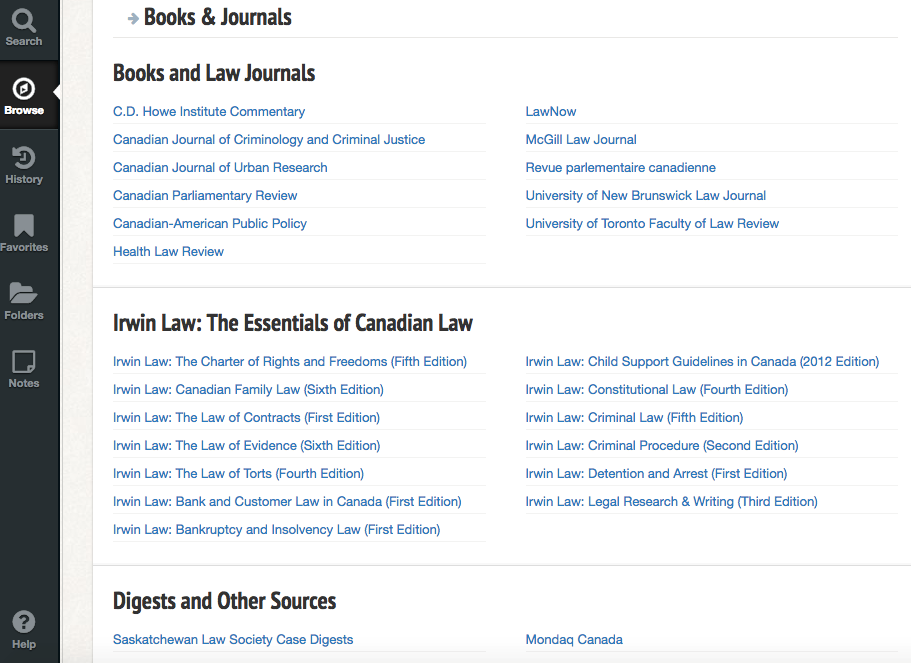Open C.D. Howe Institute Commentary
This screenshot has height=663, width=911.
(209, 112)
